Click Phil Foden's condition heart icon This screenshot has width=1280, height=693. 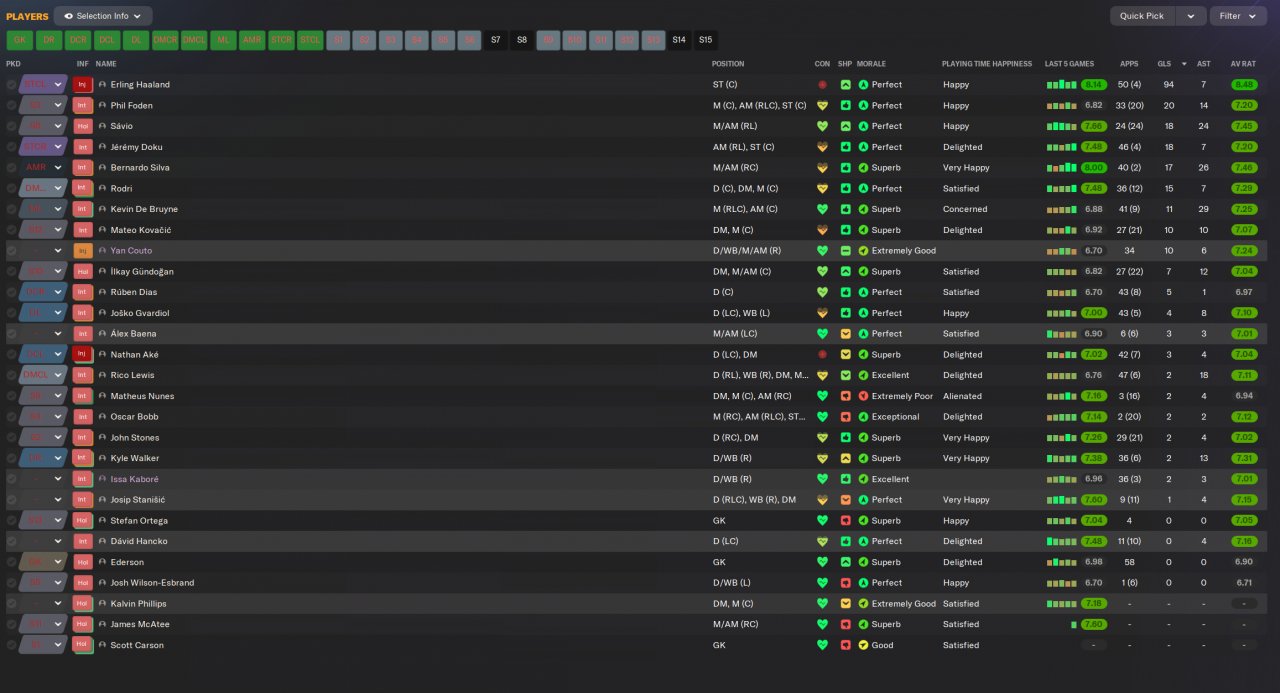[822, 105]
